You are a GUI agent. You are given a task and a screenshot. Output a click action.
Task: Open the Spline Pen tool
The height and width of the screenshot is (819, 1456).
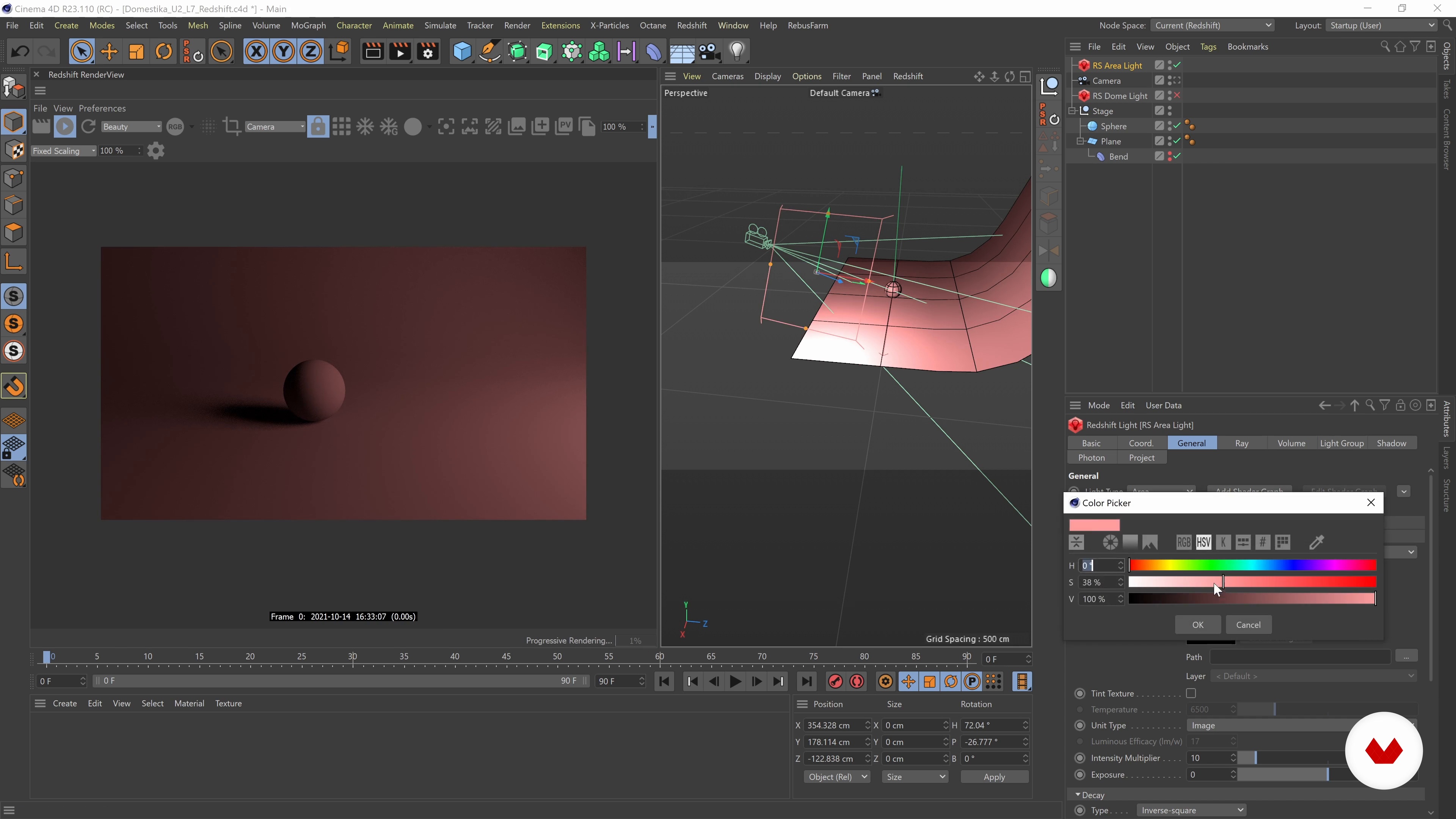(490, 52)
